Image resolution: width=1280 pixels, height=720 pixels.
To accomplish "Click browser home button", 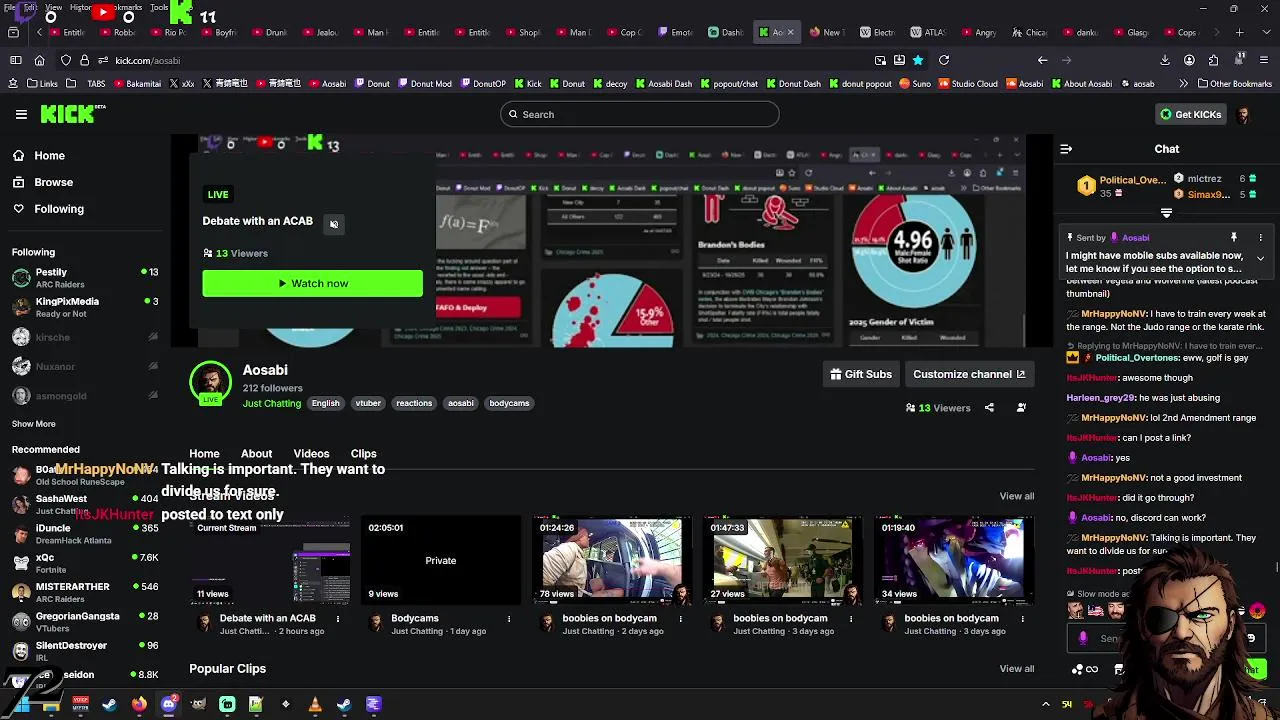I will click(x=39, y=60).
